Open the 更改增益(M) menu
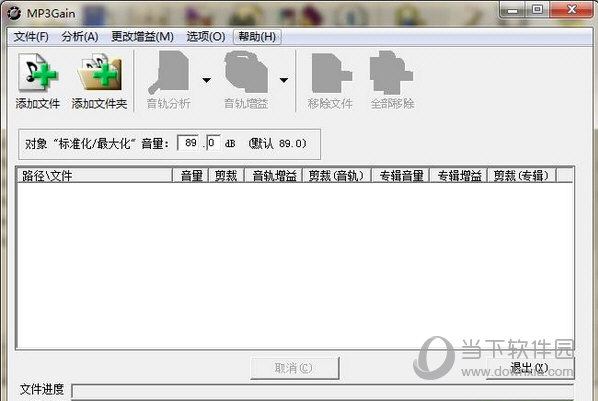 [142, 37]
